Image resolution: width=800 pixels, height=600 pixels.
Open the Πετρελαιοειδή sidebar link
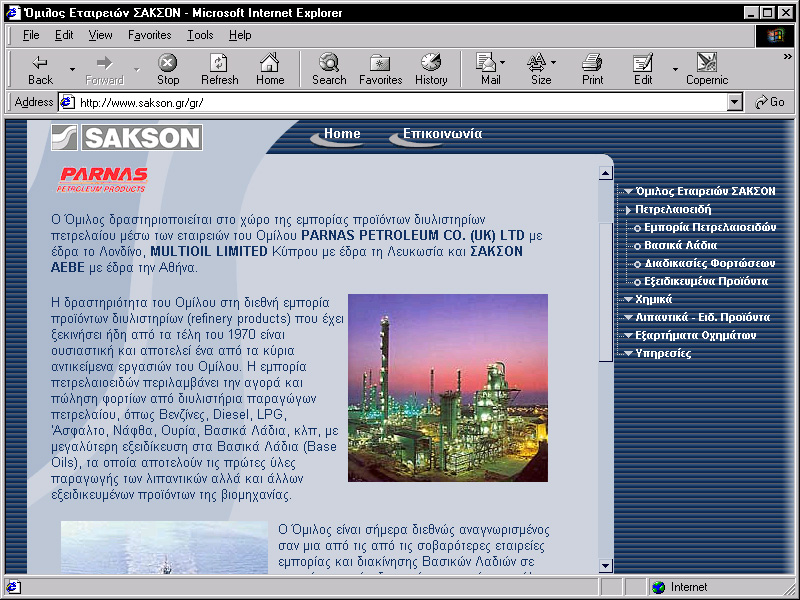pyautogui.click(x=673, y=210)
